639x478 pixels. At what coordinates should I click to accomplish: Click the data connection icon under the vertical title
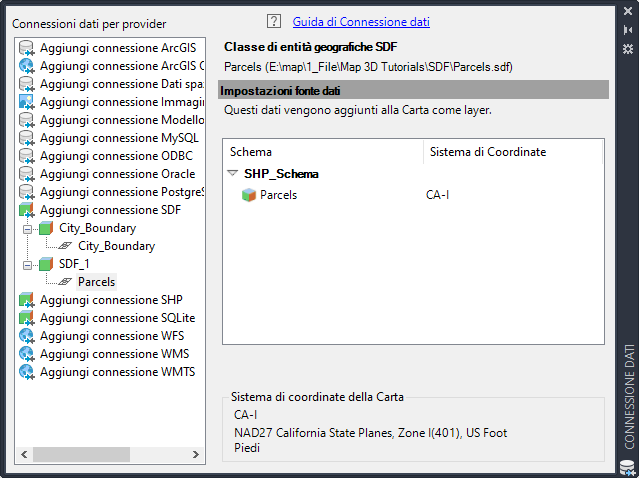pos(627,466)
